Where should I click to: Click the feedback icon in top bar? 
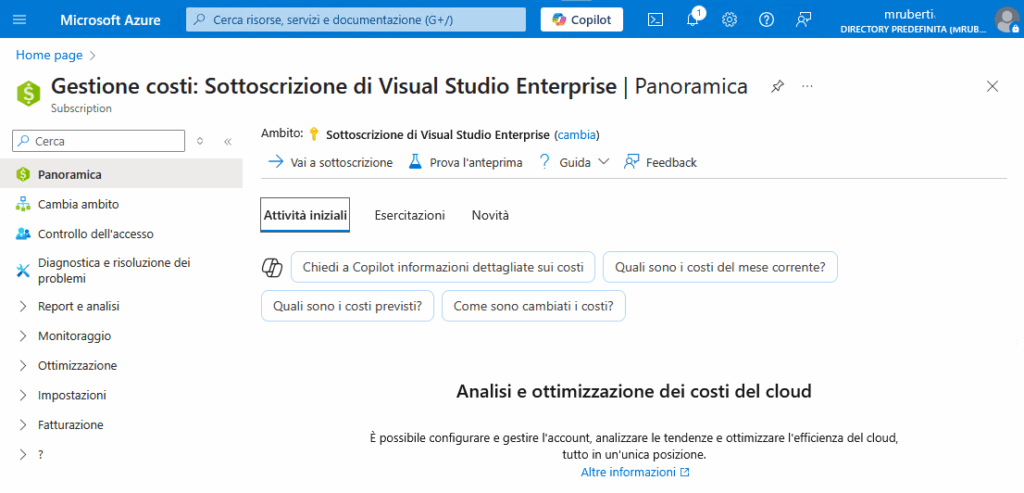click(x=803, y=20)
